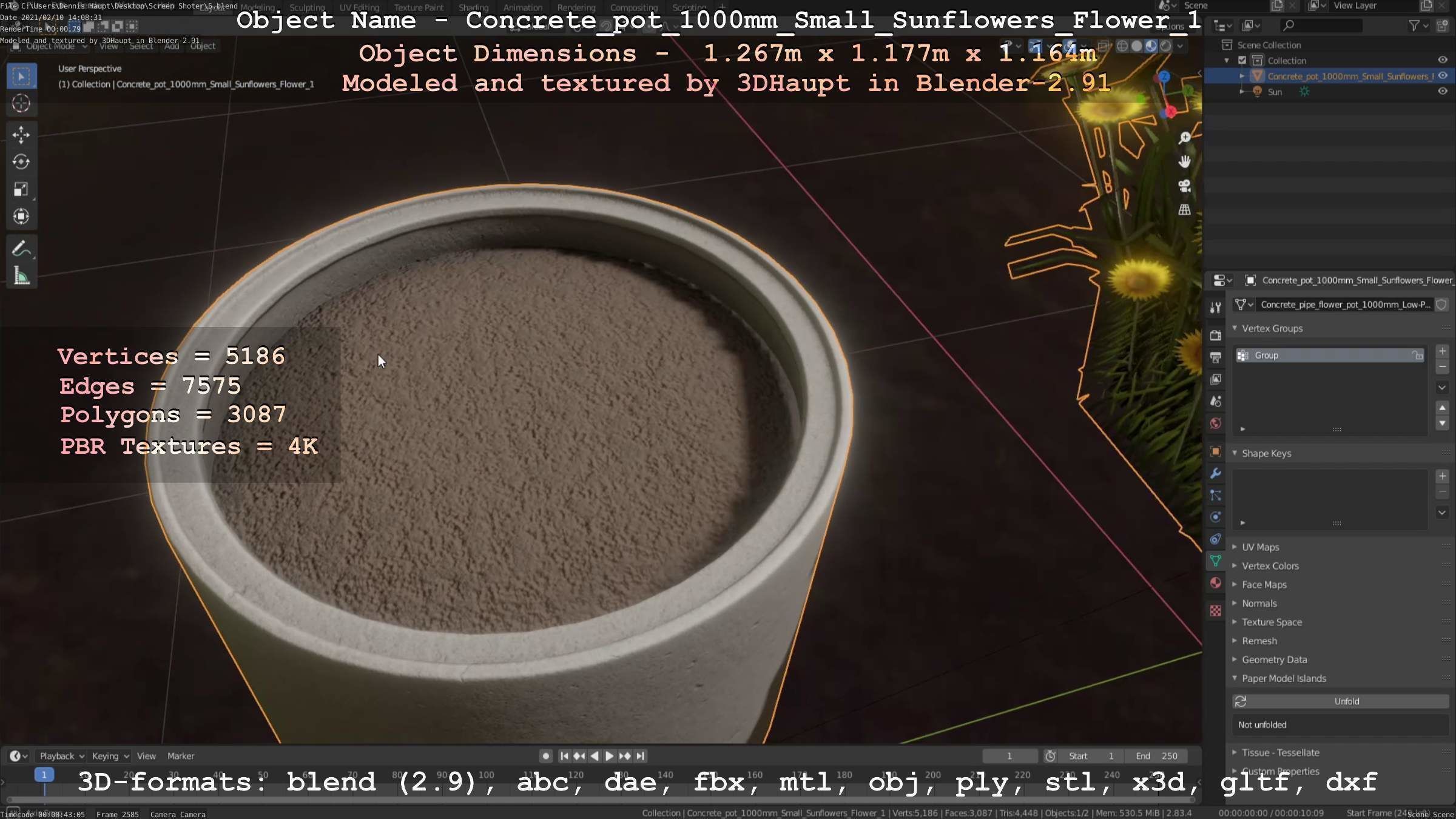
Task: Play the animation forward
Action: point(610,756)
